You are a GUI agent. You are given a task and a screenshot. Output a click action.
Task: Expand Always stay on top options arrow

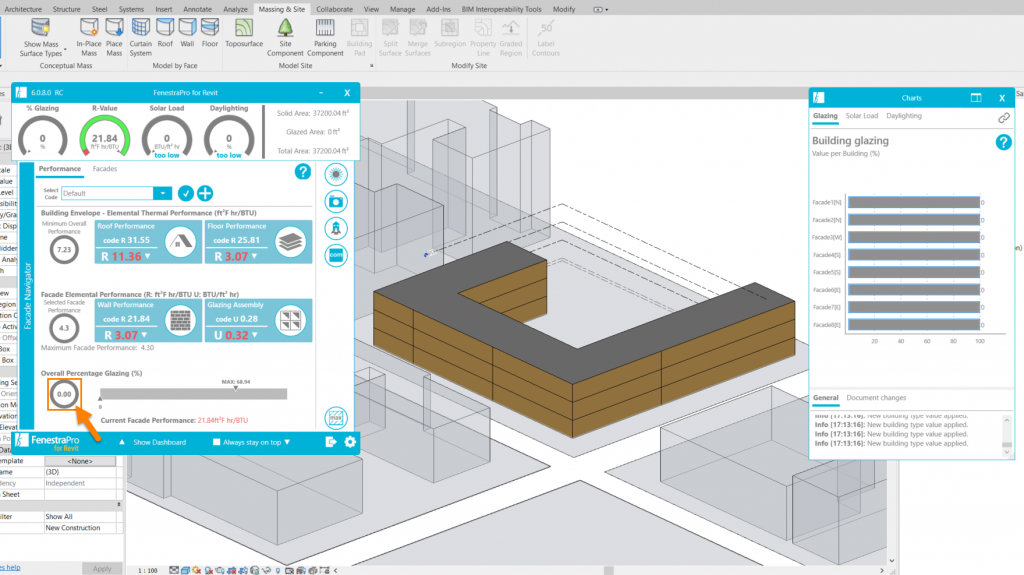287,442
